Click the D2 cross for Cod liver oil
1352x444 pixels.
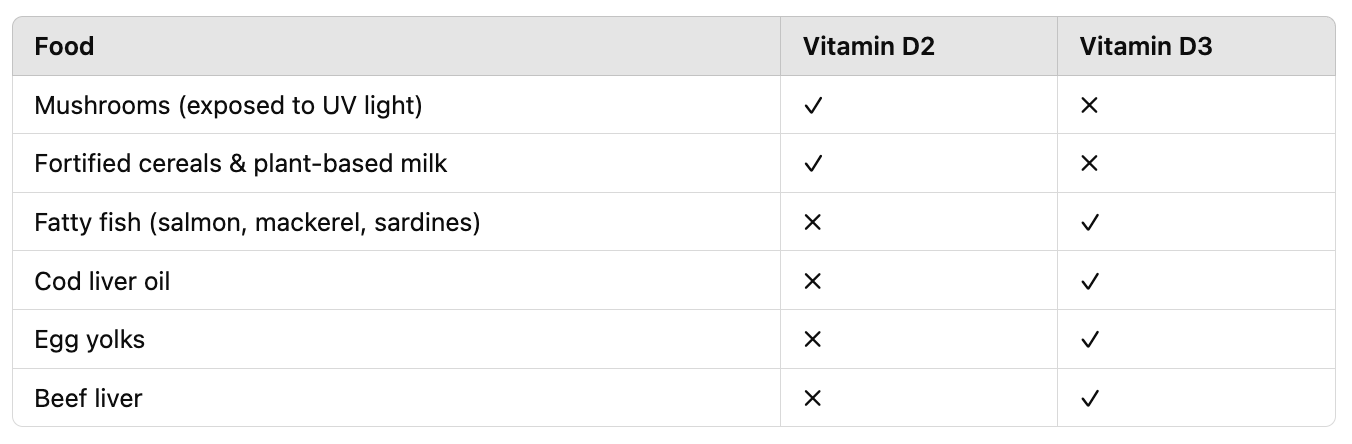pyautogui.click(x=813, y=281)
